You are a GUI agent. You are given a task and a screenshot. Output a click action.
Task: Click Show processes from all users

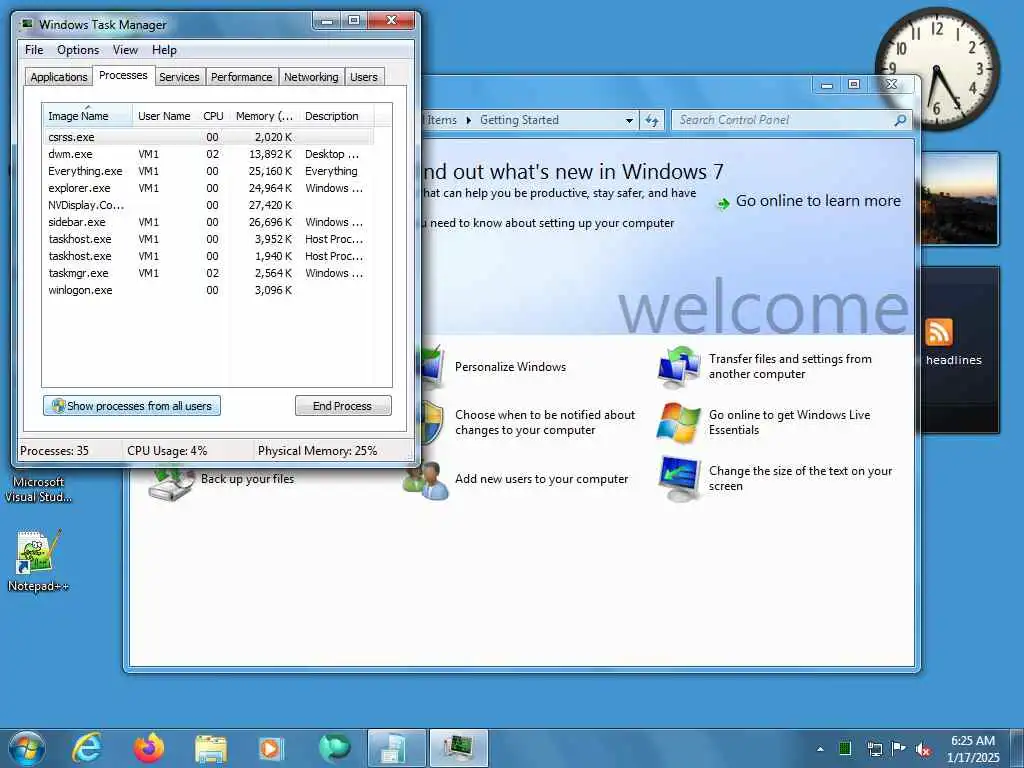click(132, 406)
